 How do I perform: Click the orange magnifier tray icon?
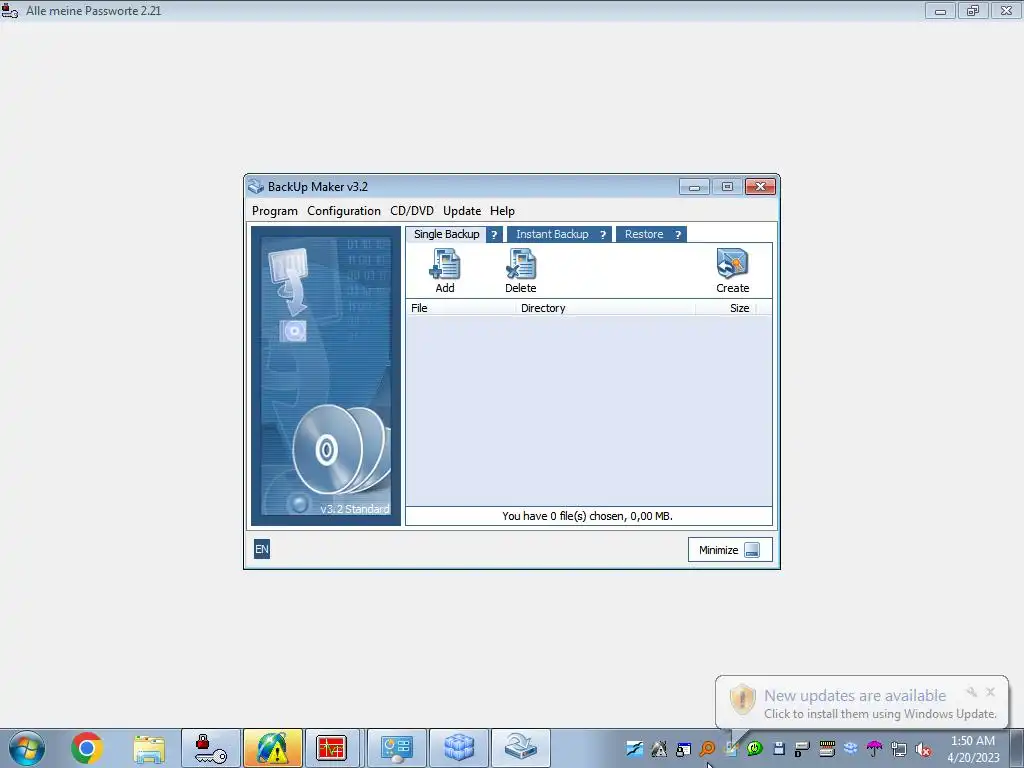pos(707,748)
